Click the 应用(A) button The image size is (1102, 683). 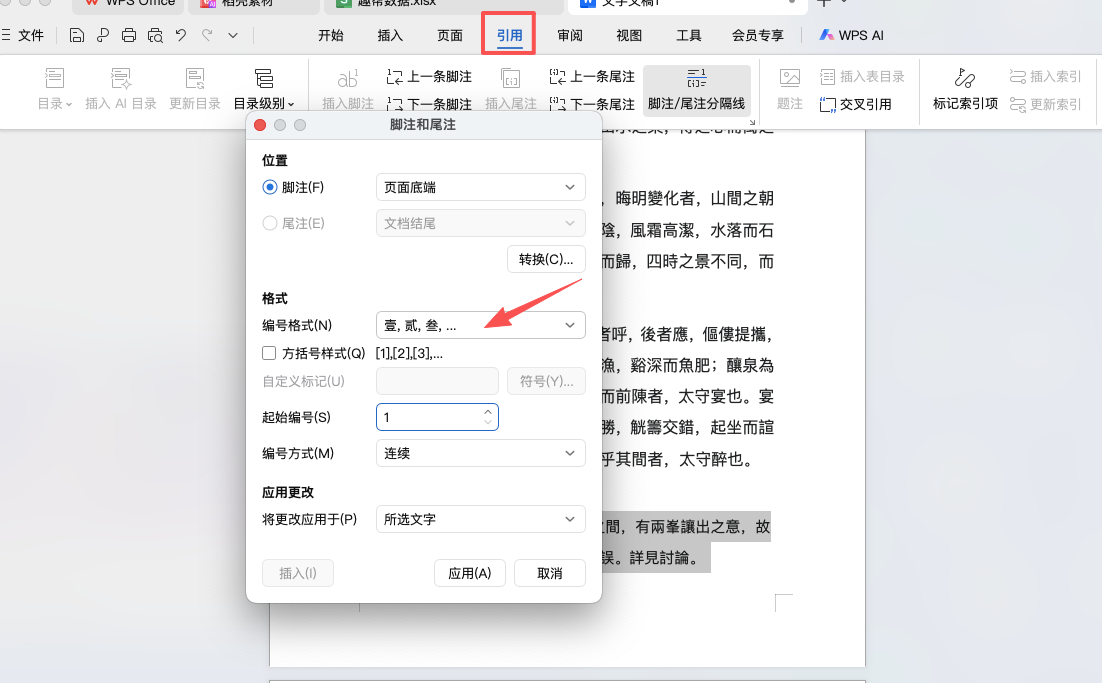469,573
